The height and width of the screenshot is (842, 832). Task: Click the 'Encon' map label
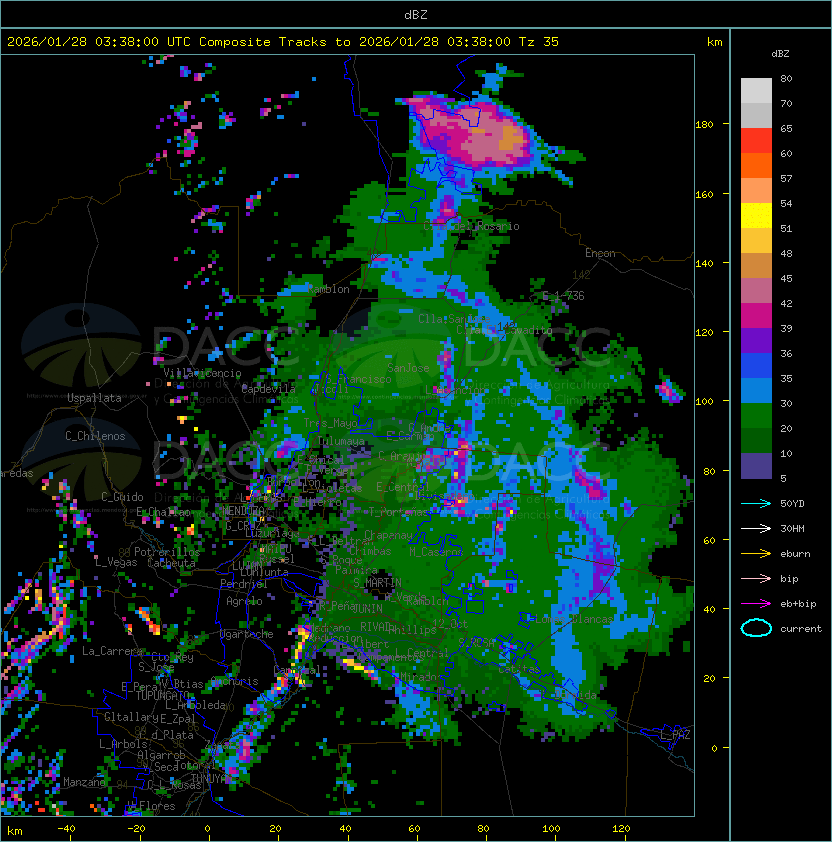600,253
